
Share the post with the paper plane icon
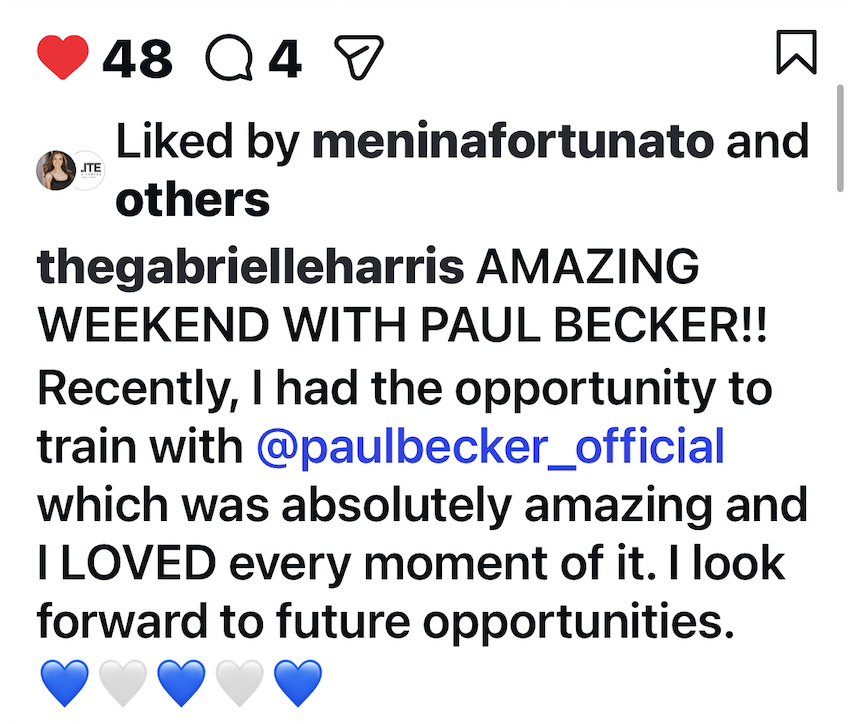coord(360,58)
